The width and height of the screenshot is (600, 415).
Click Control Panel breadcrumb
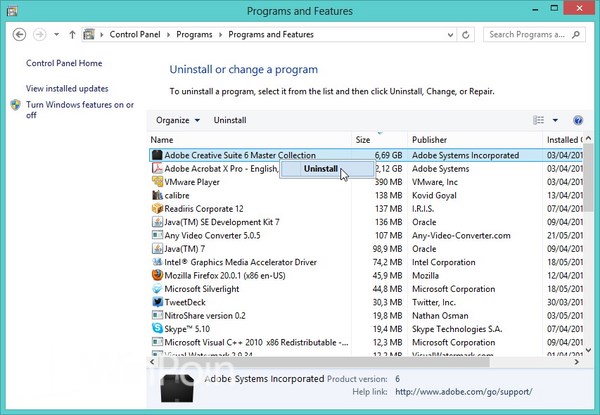[135, 34]
